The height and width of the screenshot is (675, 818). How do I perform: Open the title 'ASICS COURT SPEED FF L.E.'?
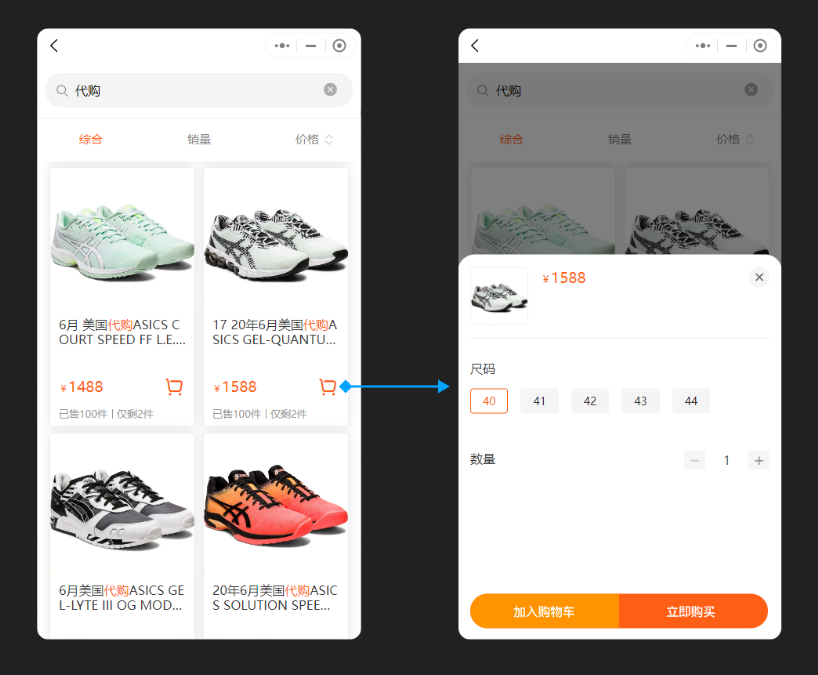122,332
